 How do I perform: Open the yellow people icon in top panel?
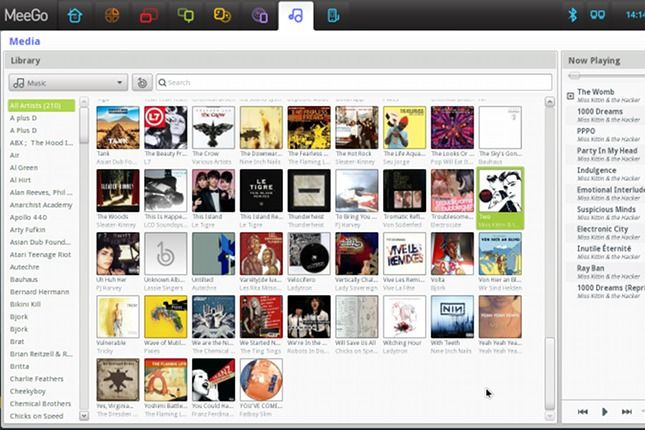pos(222,15)
